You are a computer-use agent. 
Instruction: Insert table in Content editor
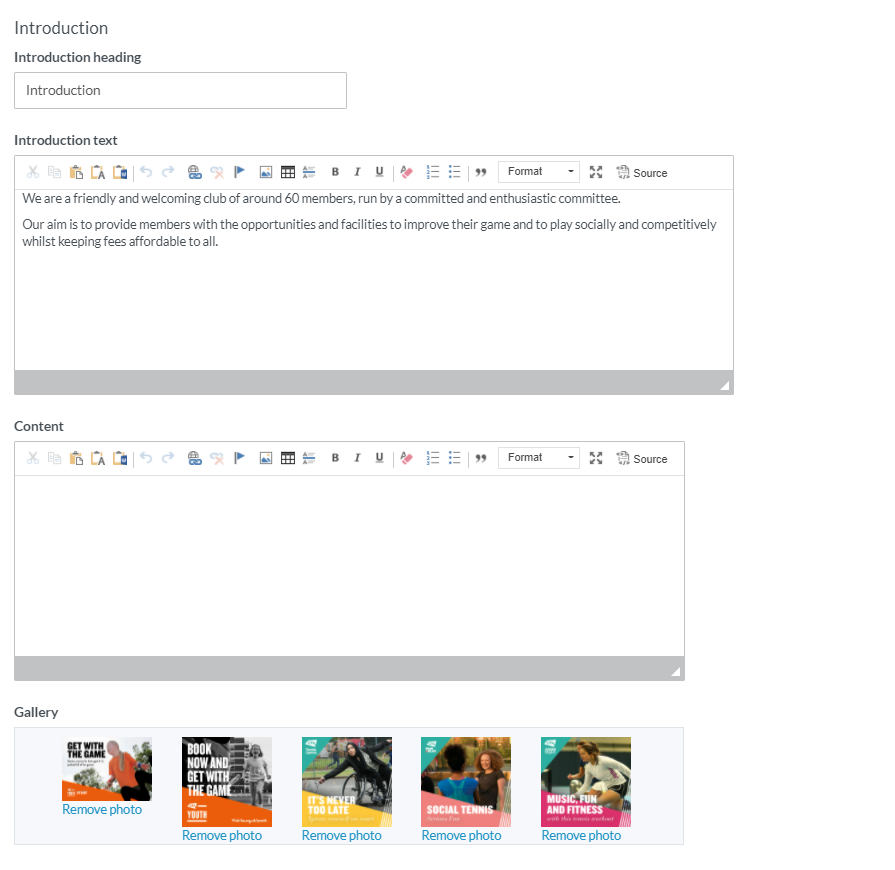[x=288, y=458]
